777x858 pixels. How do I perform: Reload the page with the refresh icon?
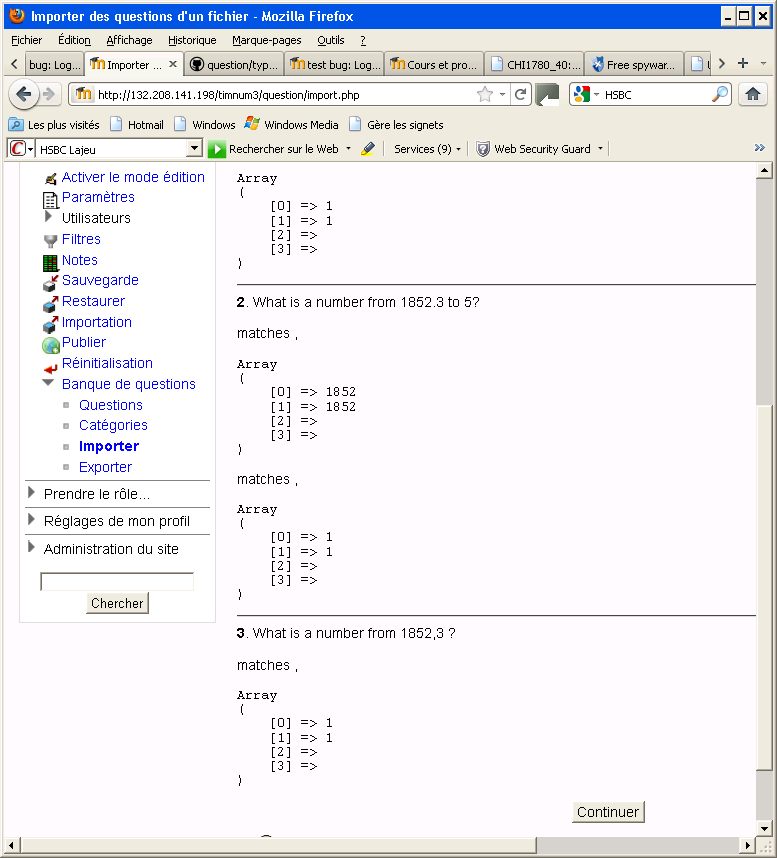tap(521, 95)
